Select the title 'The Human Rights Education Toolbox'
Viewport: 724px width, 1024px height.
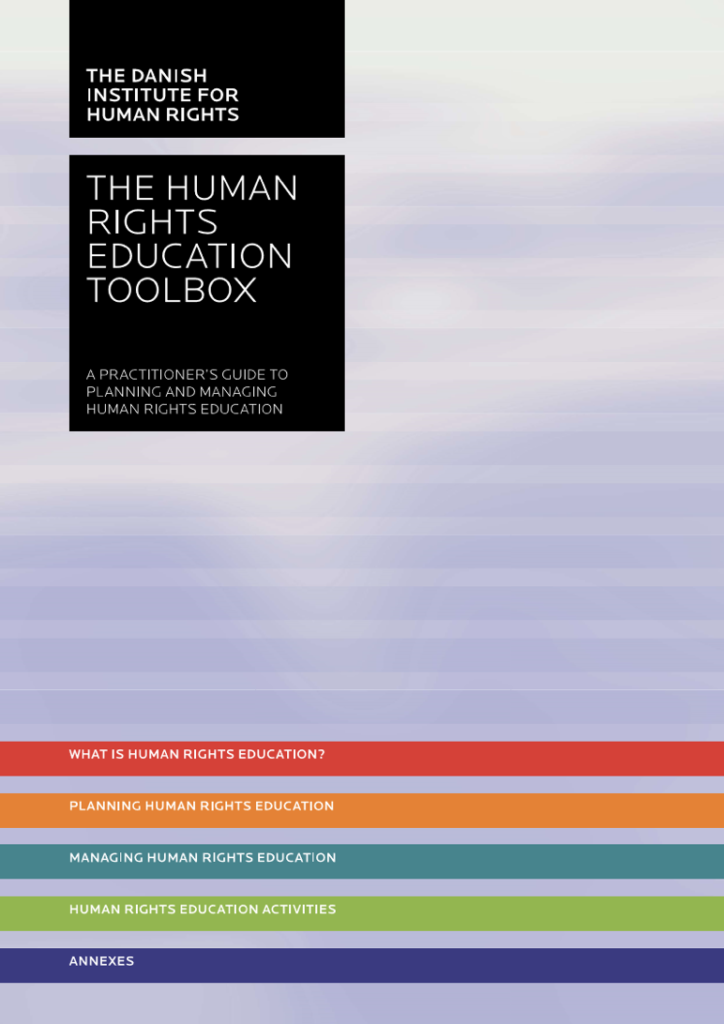192,239
